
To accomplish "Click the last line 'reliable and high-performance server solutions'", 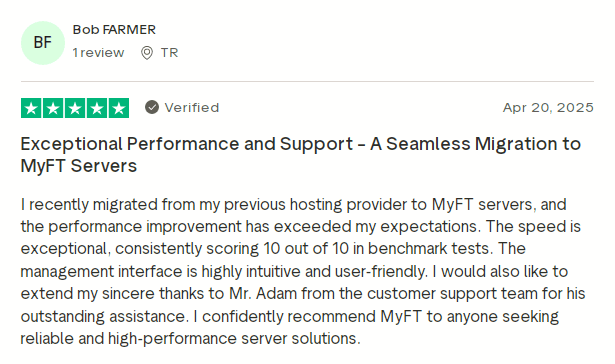I will point(190,339).
